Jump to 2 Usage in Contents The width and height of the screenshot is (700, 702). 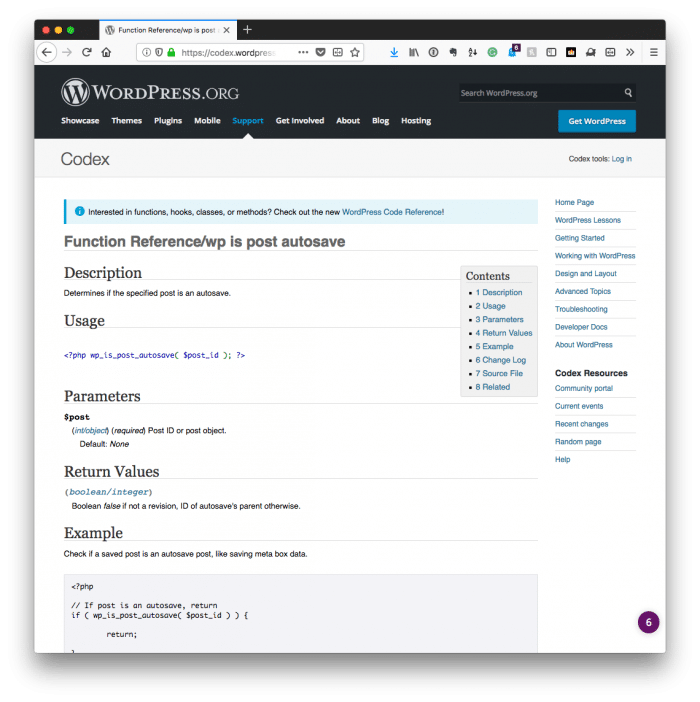(x=490, y=306)
